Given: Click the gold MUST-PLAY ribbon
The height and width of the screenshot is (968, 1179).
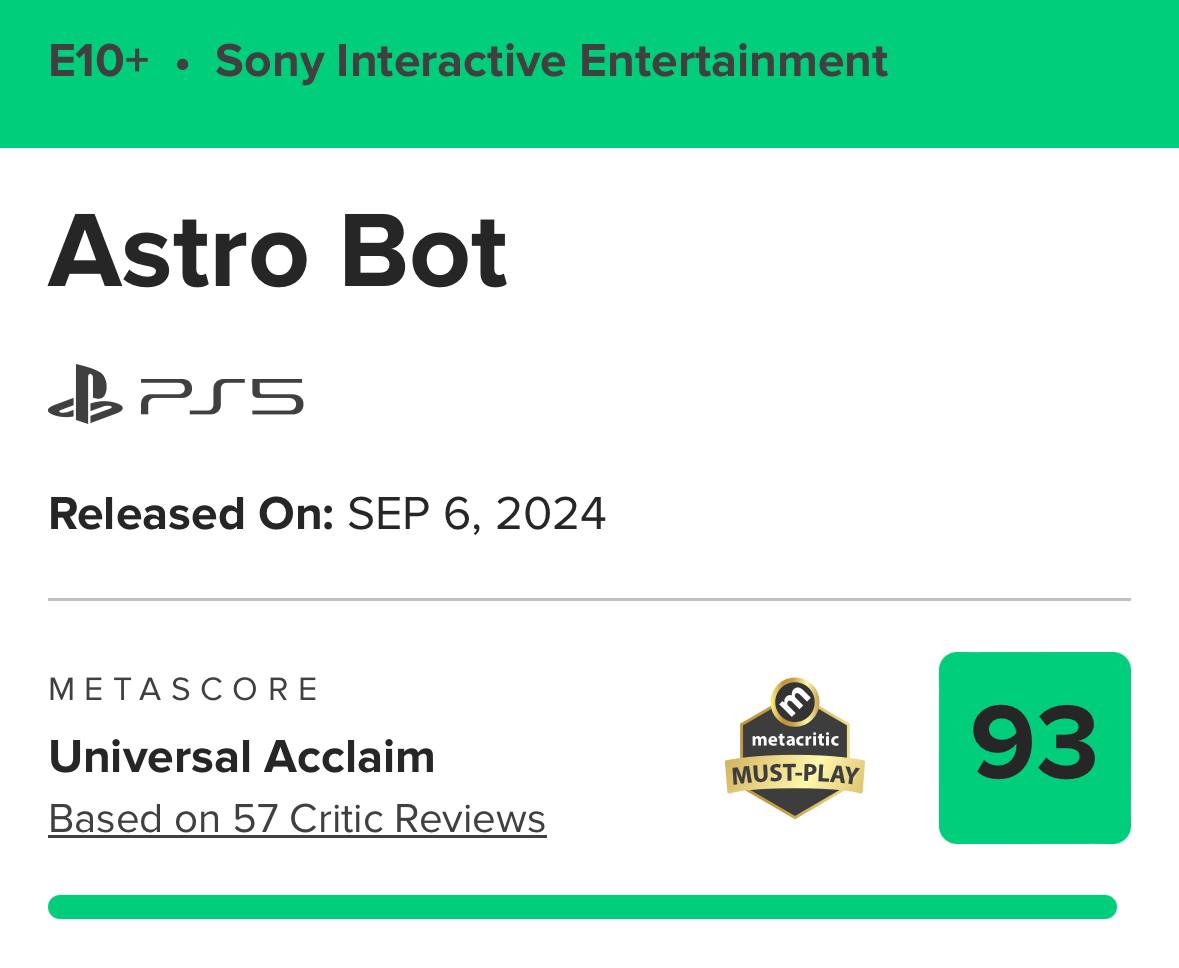Looking at the screenshot, I should coord(795,773).
